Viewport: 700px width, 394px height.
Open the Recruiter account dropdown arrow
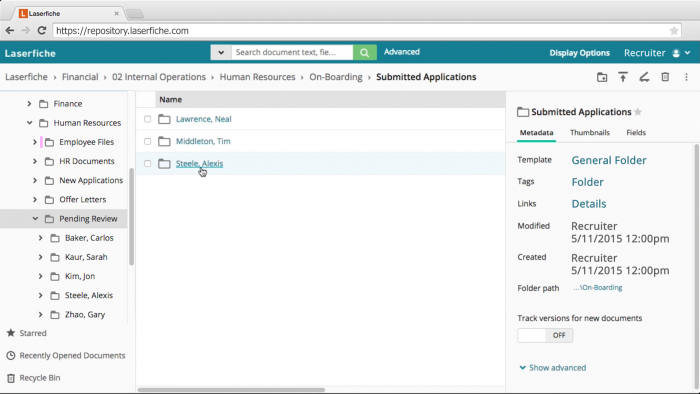(x=688, y=53)
